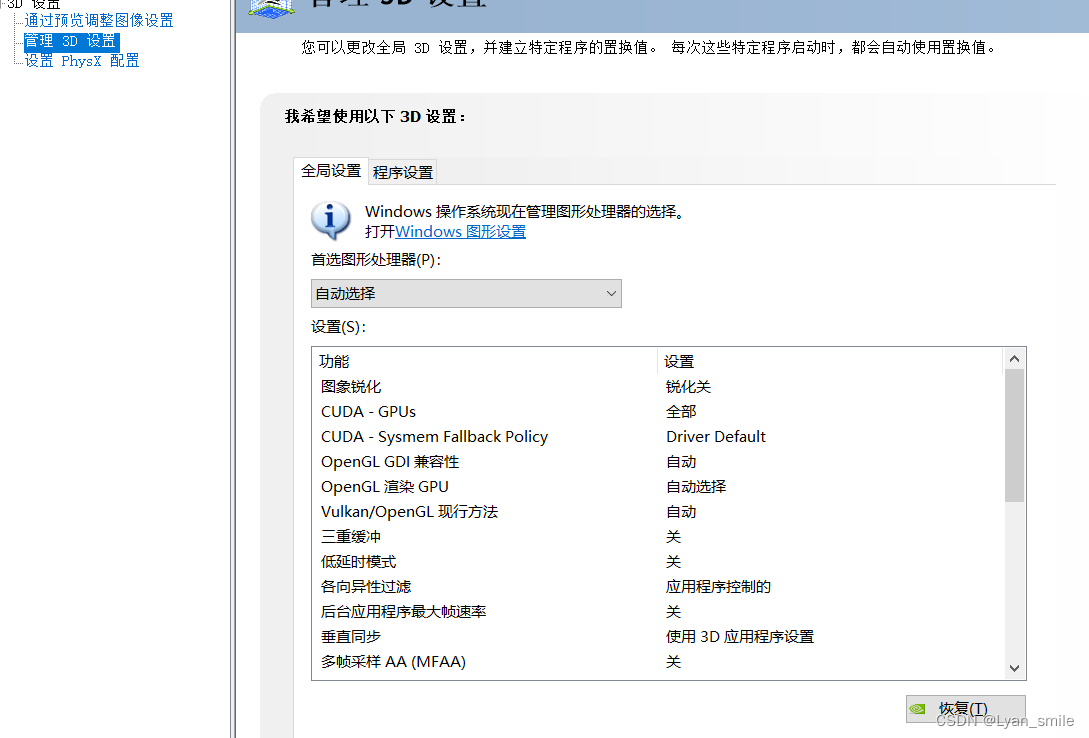Select the 垂直同步 row

(x=658, y=637)
